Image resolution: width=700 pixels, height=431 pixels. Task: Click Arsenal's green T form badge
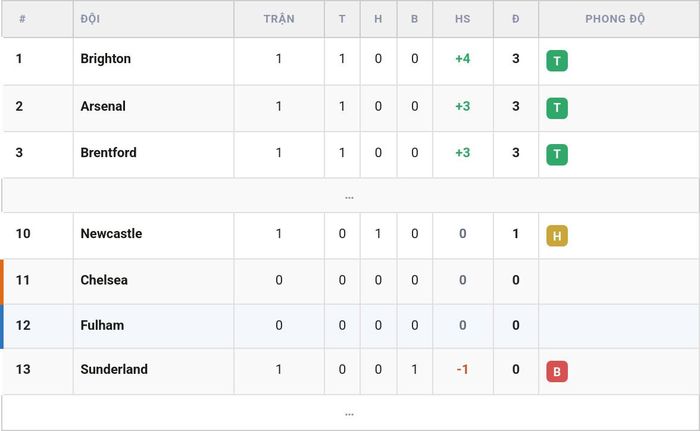point(557,108)
